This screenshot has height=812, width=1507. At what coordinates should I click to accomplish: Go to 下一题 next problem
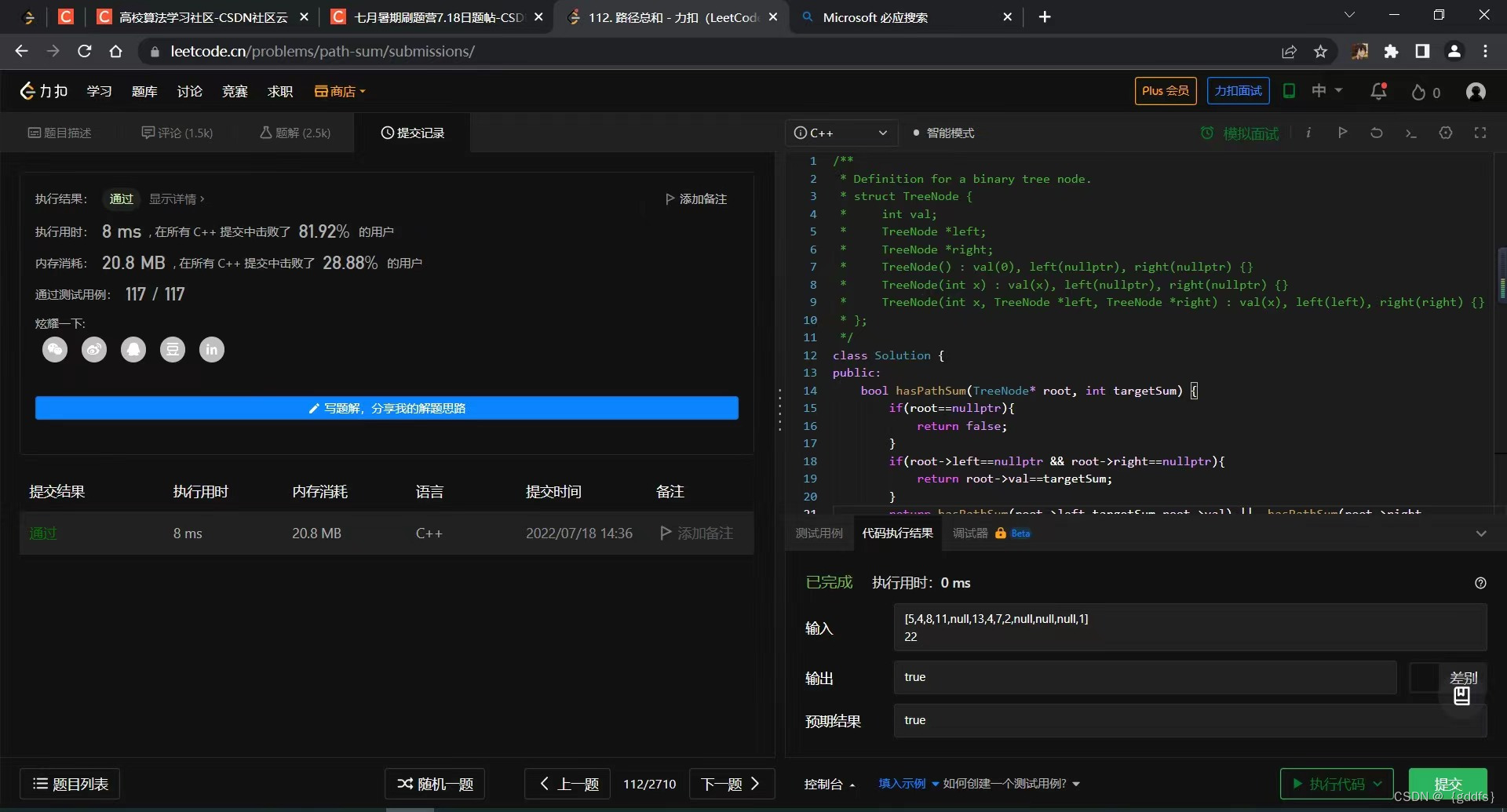click(x=732, y=784)
